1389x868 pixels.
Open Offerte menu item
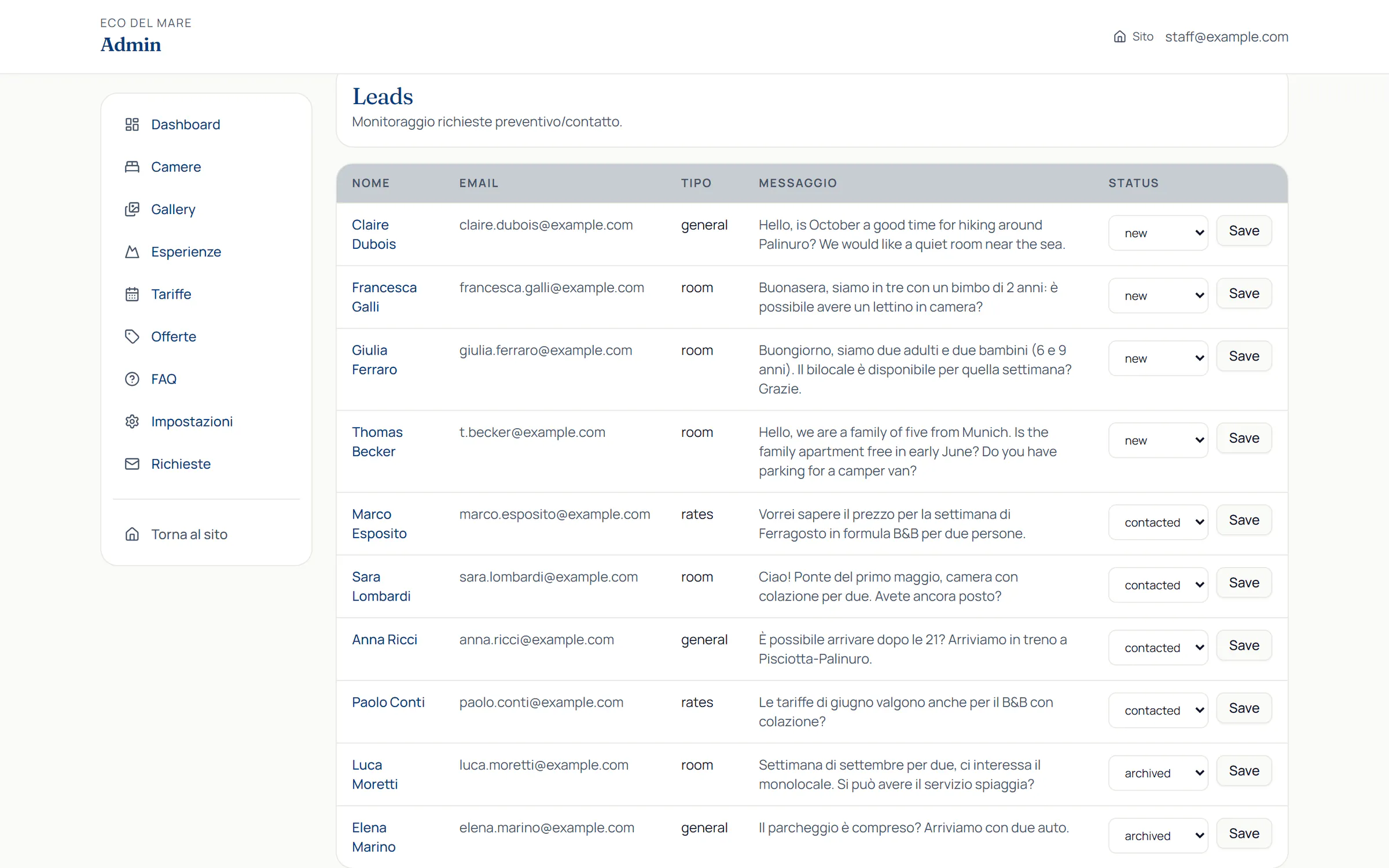206,336
